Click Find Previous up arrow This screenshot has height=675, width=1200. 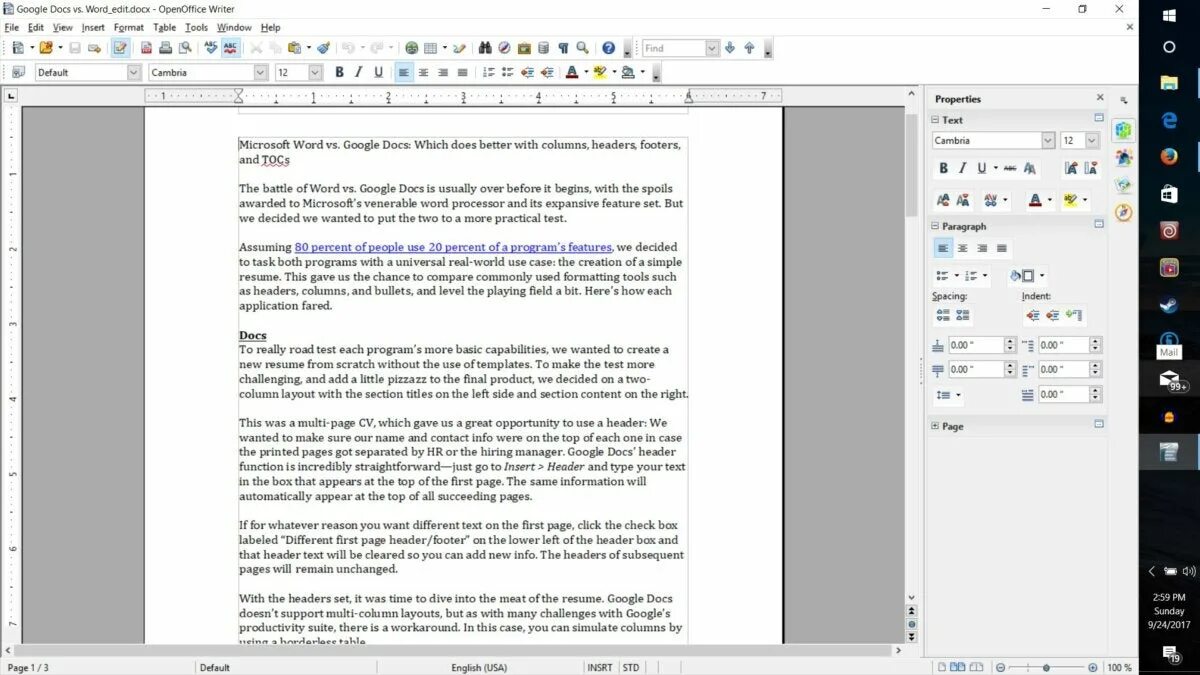(x=748, y=48)
